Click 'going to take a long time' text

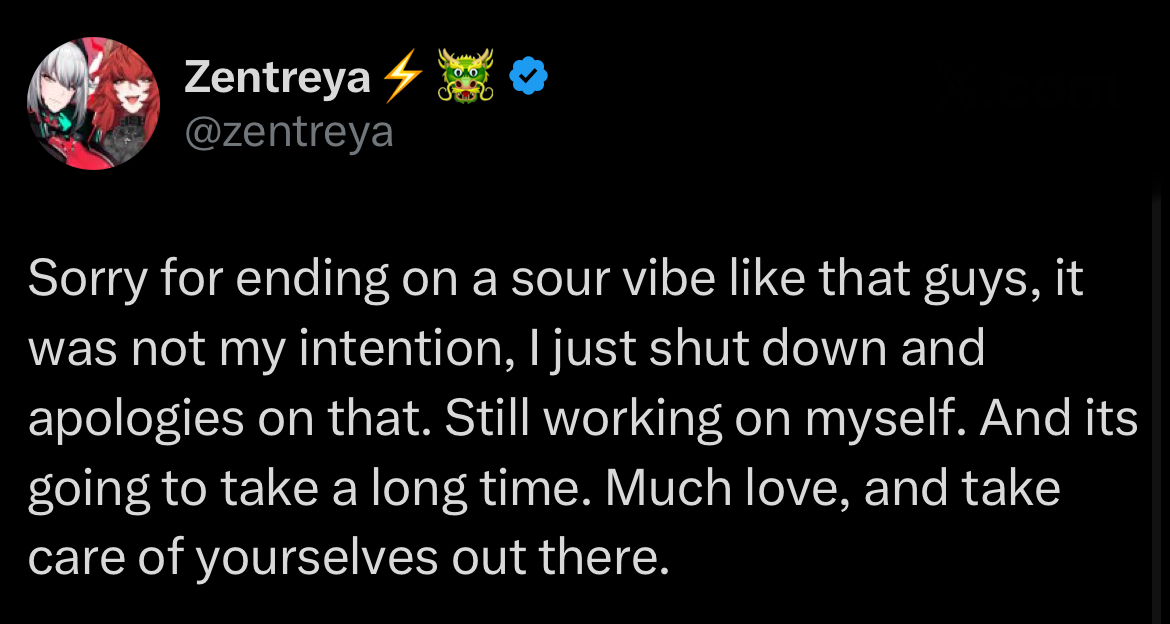point(307,489)
